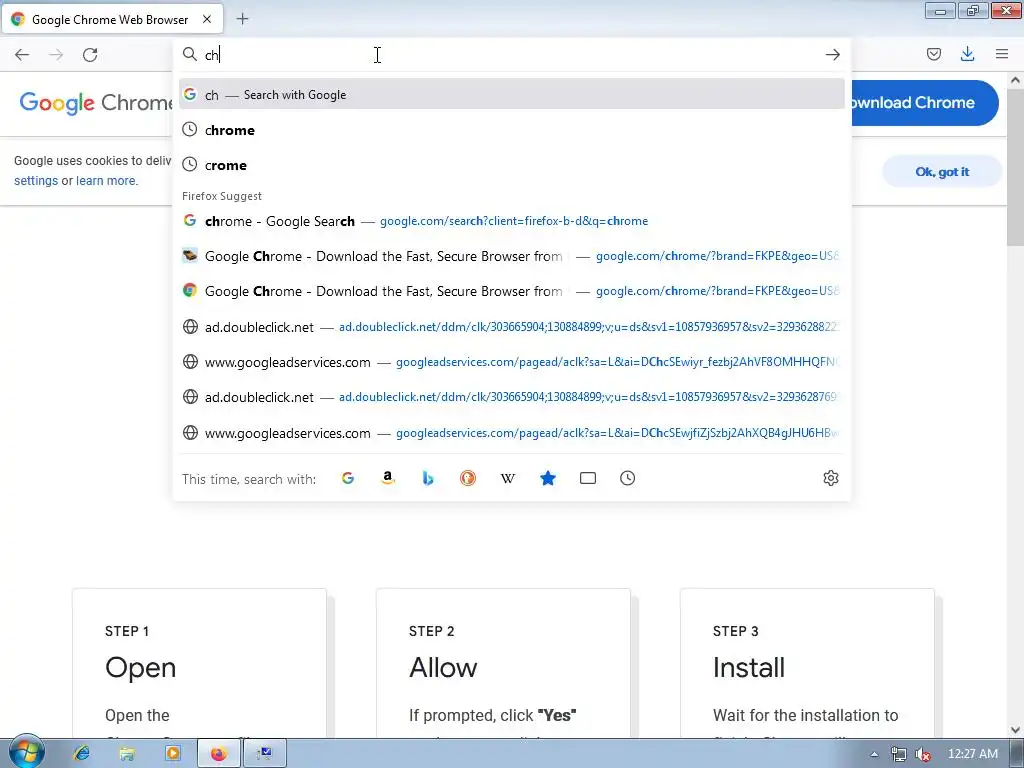Click the network tray icon
The height and width of the screenshot is (768, 1024).
tap(899, 754)
